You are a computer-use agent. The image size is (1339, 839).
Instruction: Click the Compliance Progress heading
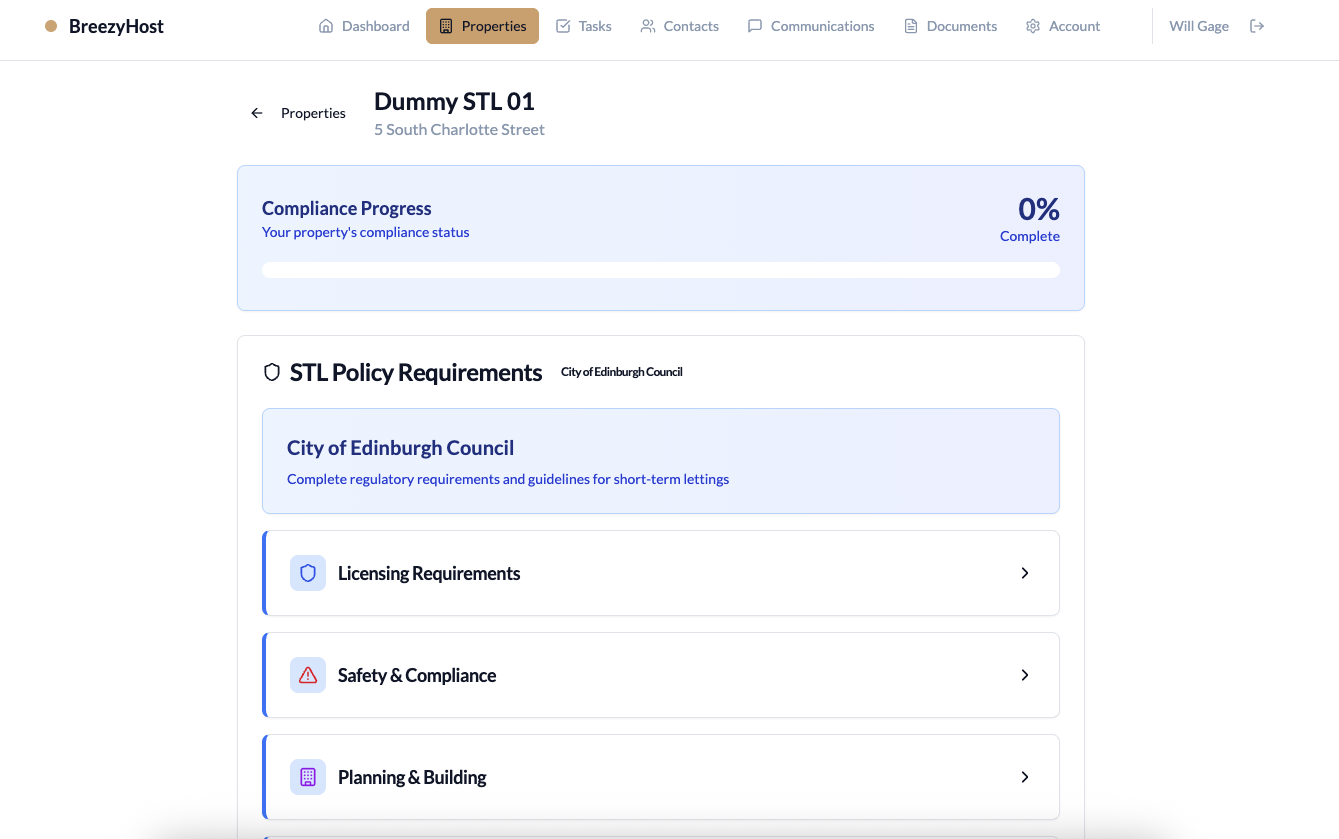pyautogui.click(x=347, y=208)
